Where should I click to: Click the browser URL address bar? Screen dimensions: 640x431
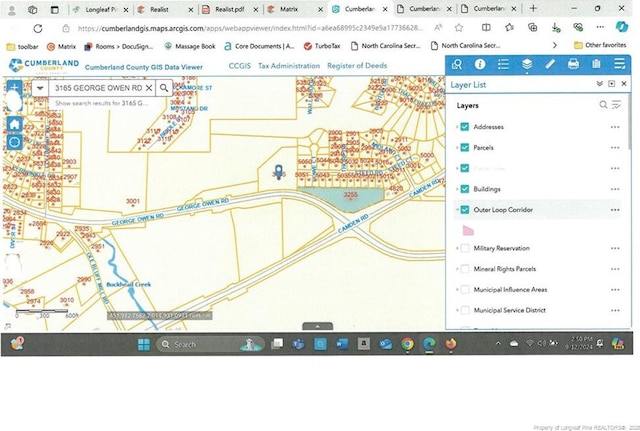tap(250, 28)
